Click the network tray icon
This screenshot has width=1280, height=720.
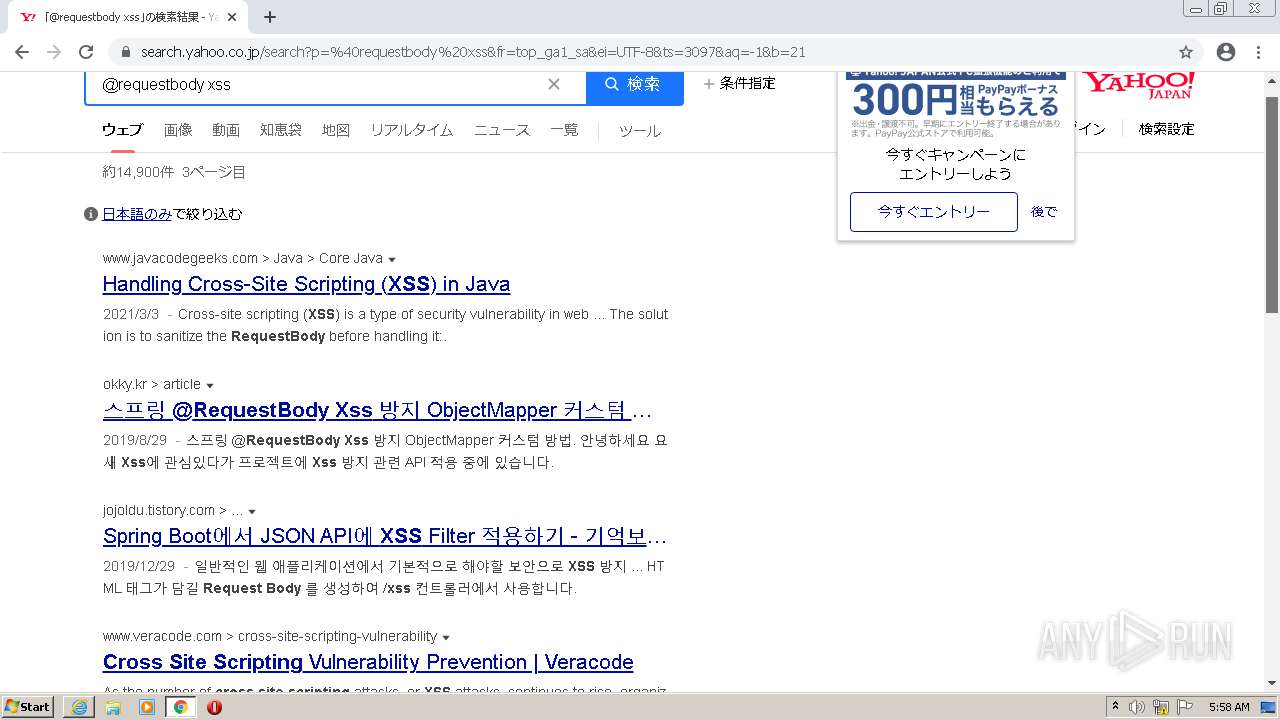coord(1161,707)
